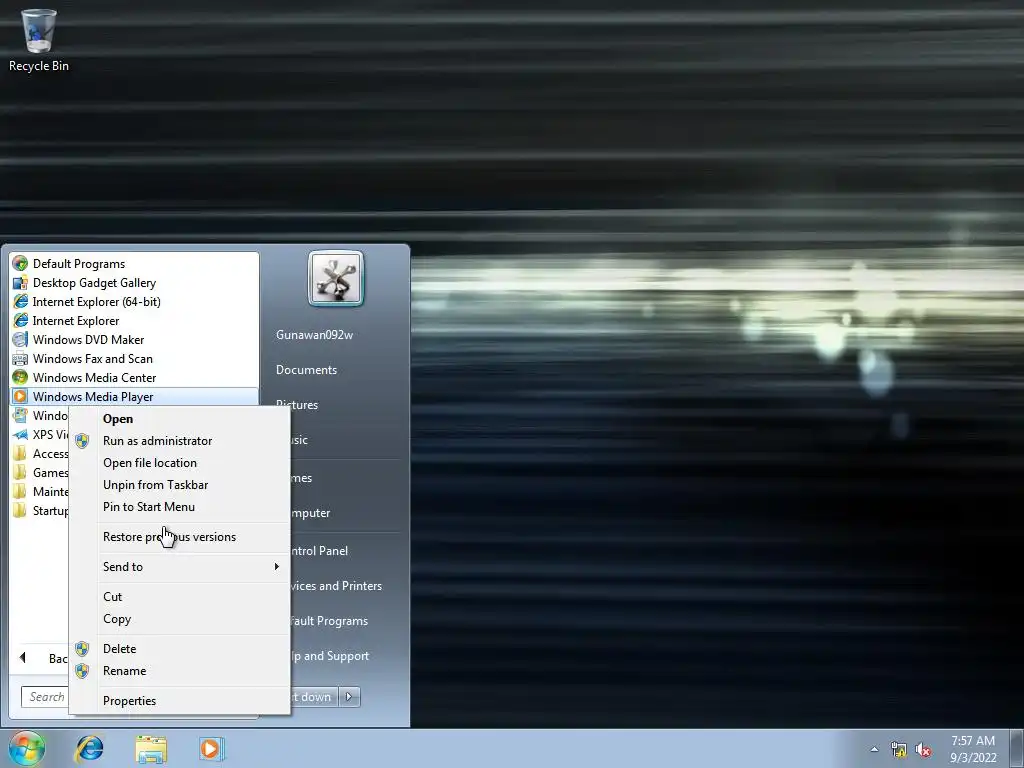This screenshot has width=1024, height=768.
Task: Click the Desktop Gadget Gallery icon
Action: click(x=20, y=283)
